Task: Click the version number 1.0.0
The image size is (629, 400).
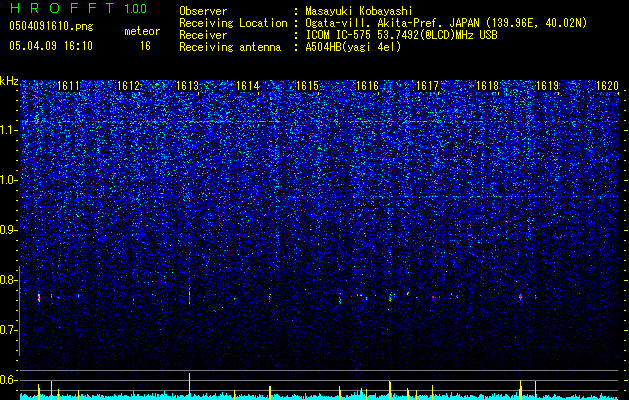Action: [135, 9]
